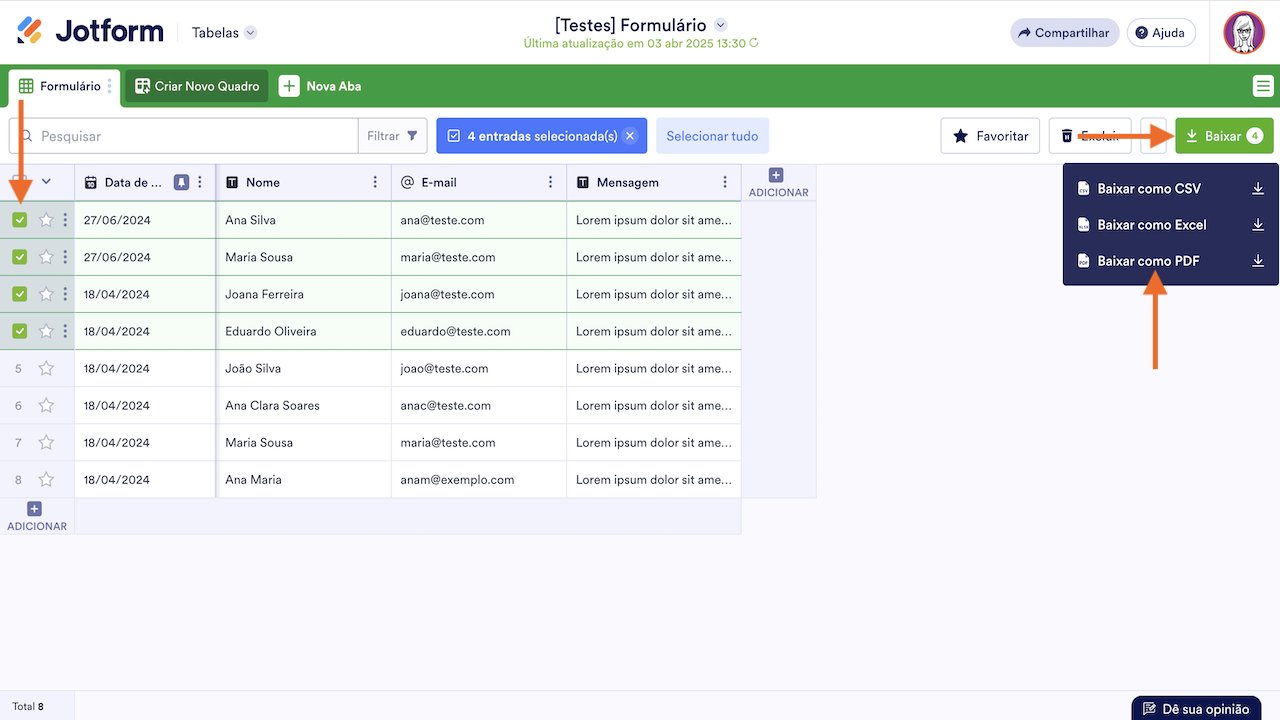Open row menu for Eduardo Oliveira

click(x=65, y=331)
